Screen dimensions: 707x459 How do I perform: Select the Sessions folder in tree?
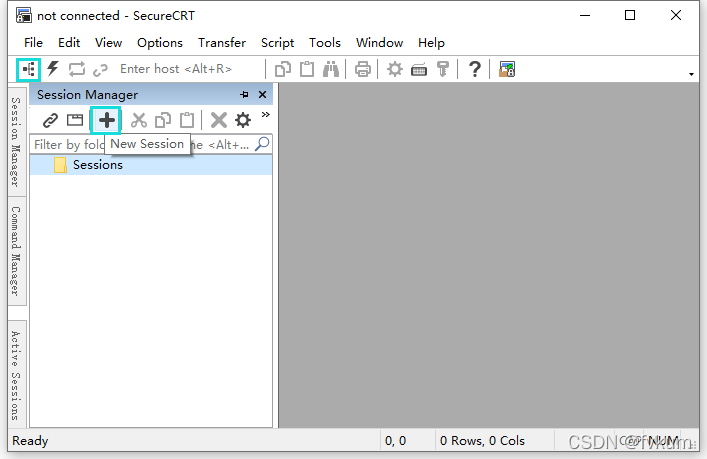coord(151,165)
